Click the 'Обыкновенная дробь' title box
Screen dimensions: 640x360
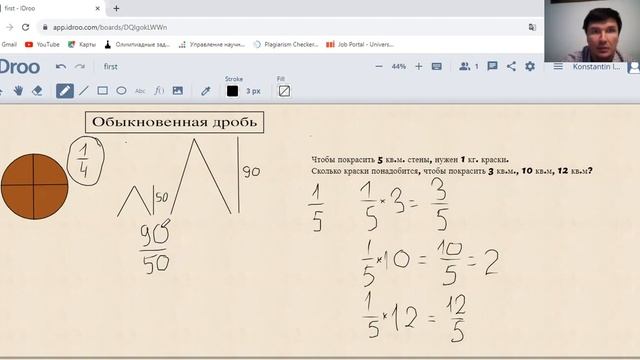coord(175,122)
